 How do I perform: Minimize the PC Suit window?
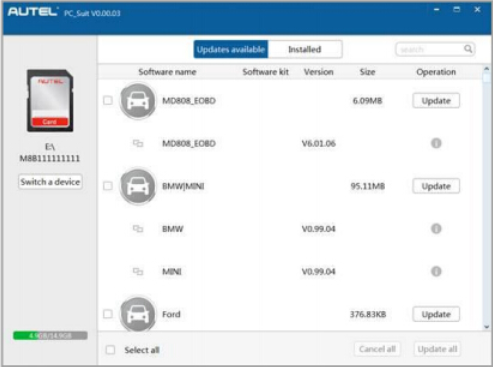(436, 10)
